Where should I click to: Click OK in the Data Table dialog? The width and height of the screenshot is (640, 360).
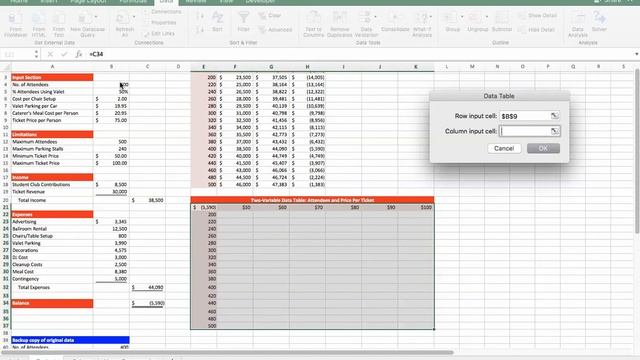click(x=543, y=148)
